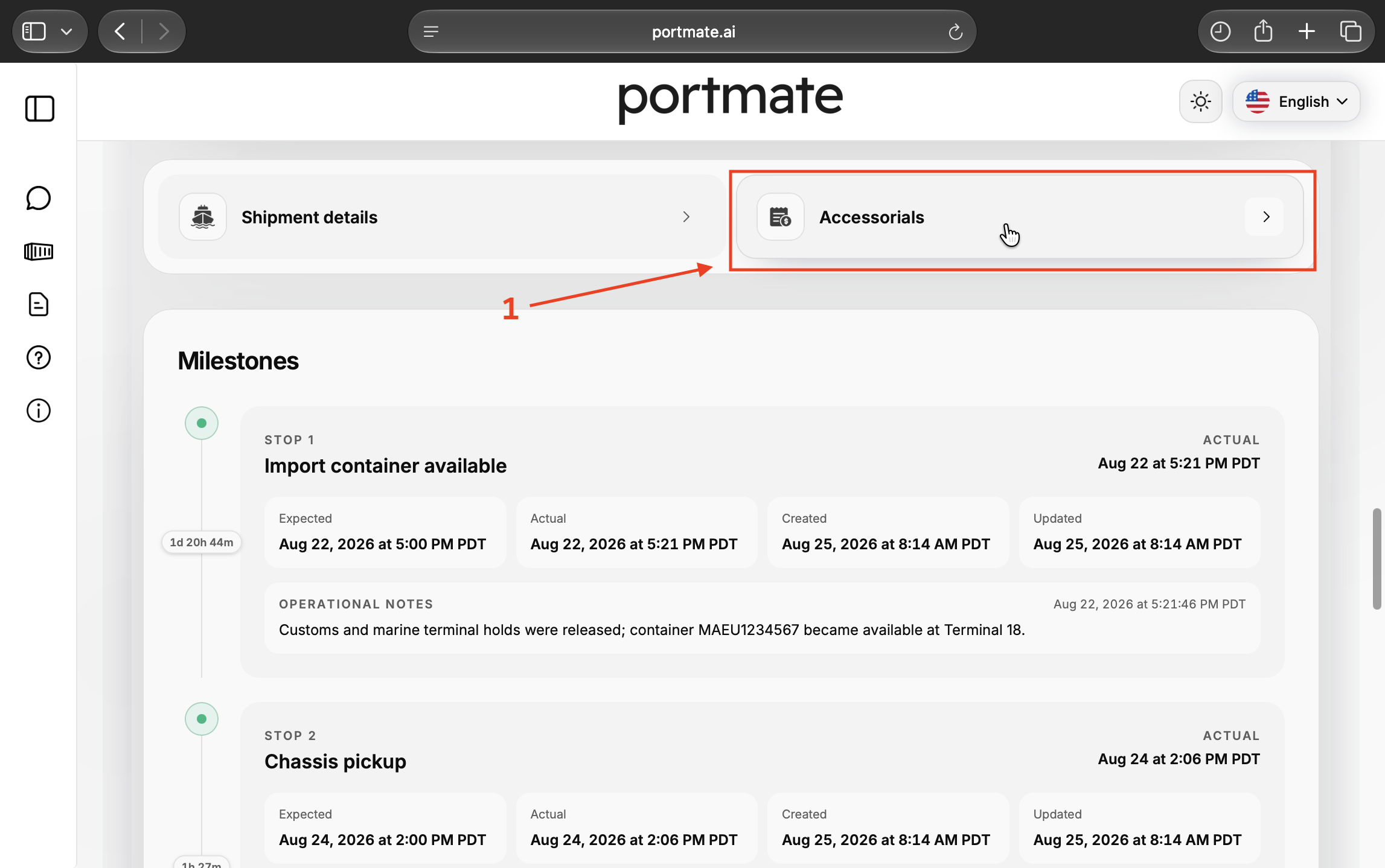Toggle light/dark theme sun button
Viewport: 1385px width, 868px height.
[1201, 101]
